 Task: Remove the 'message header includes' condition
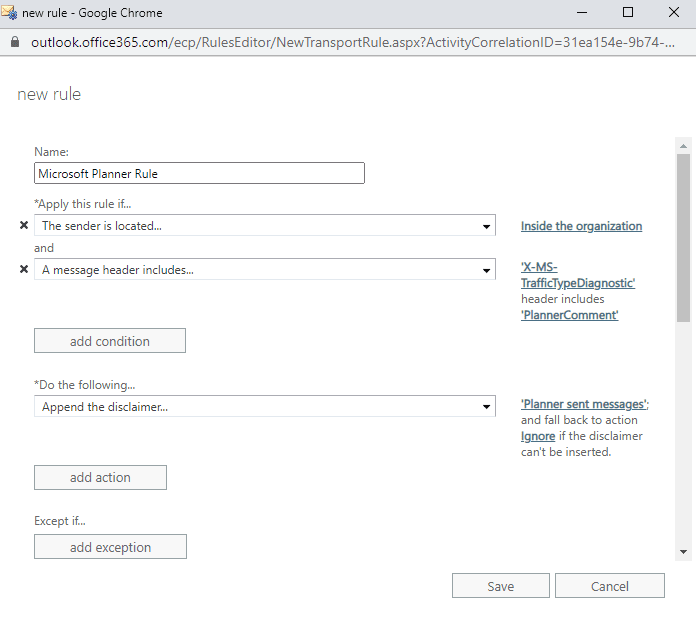[x=24, y=269]
